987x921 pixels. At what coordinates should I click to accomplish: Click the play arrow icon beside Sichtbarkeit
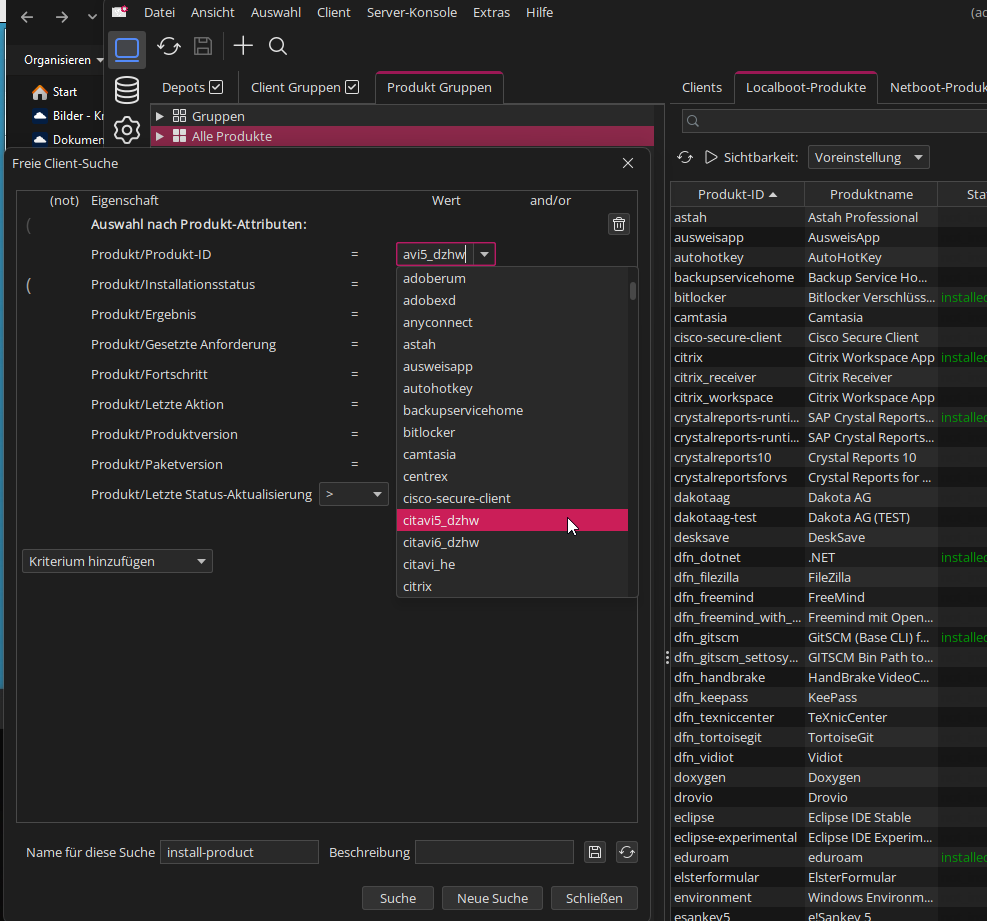coord(711,157)
